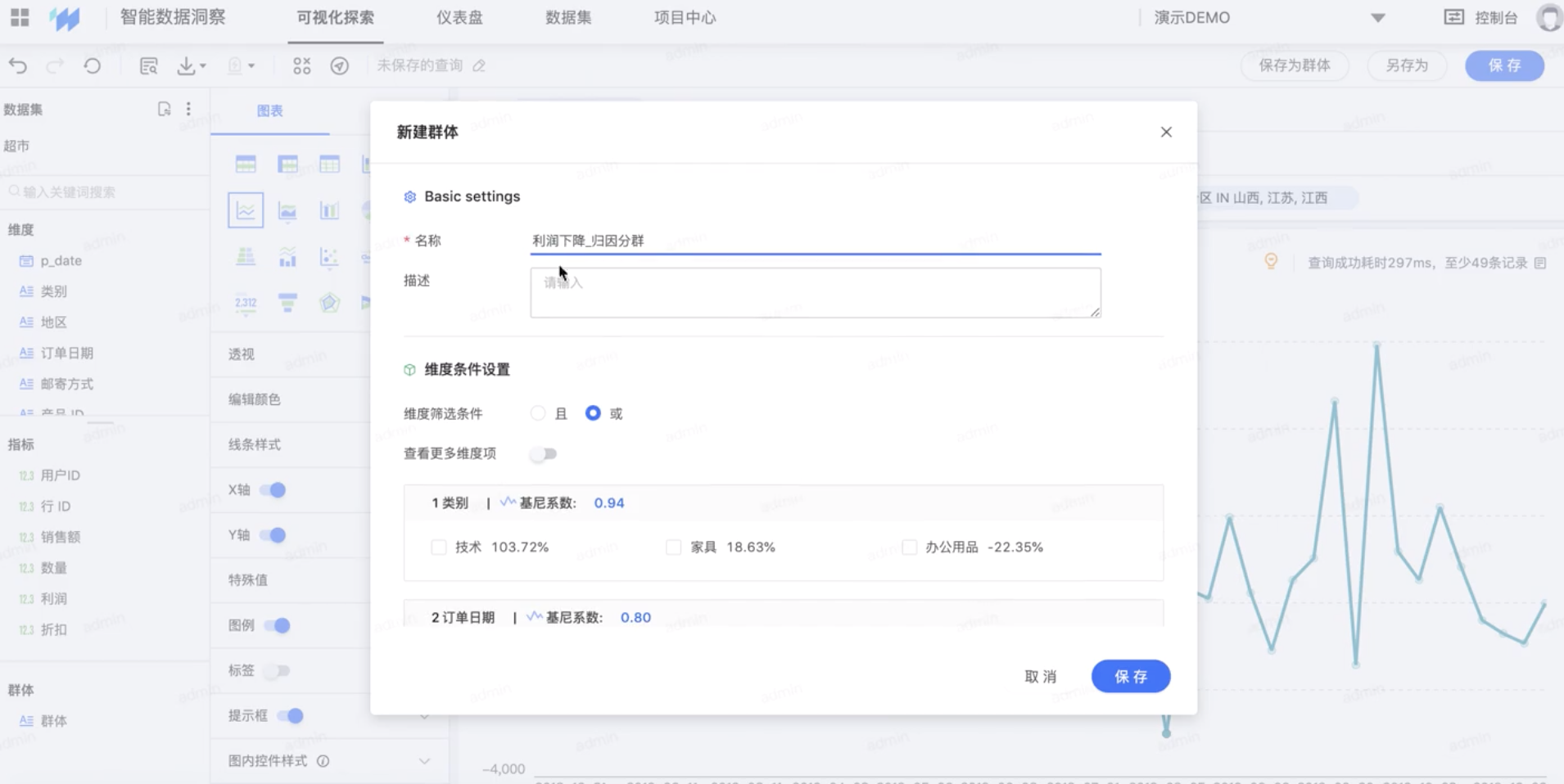Expand the download options arrow

203,66
